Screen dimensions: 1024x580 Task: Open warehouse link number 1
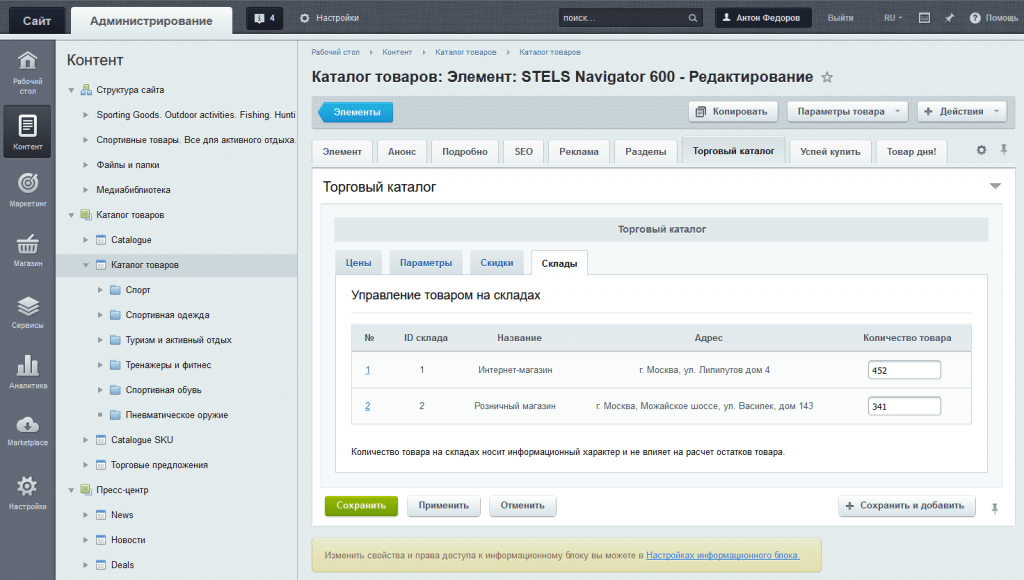coord(368,370)
